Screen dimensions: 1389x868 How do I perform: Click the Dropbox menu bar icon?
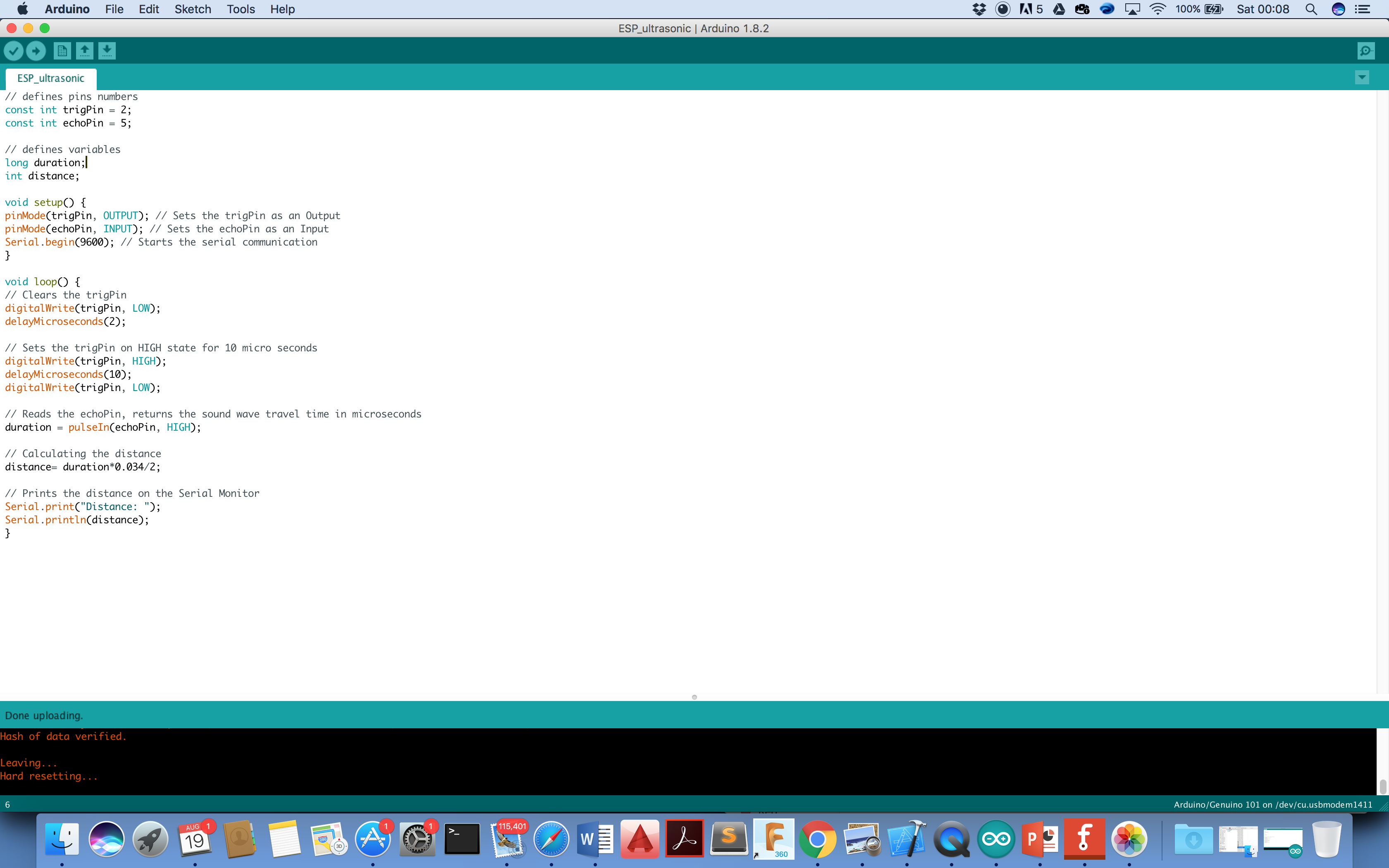979,9
